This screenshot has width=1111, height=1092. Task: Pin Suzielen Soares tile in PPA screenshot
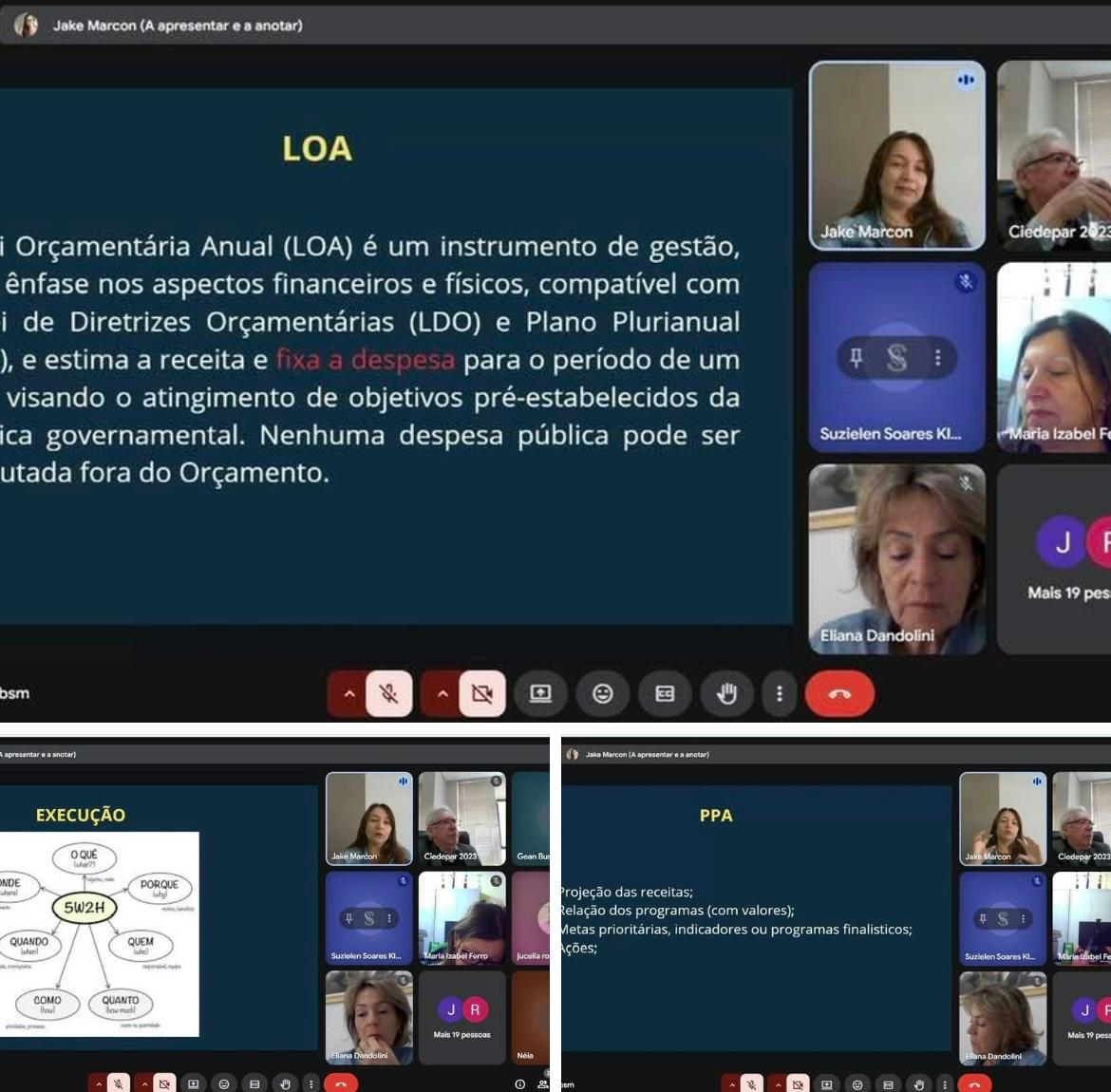pos(983,918)
